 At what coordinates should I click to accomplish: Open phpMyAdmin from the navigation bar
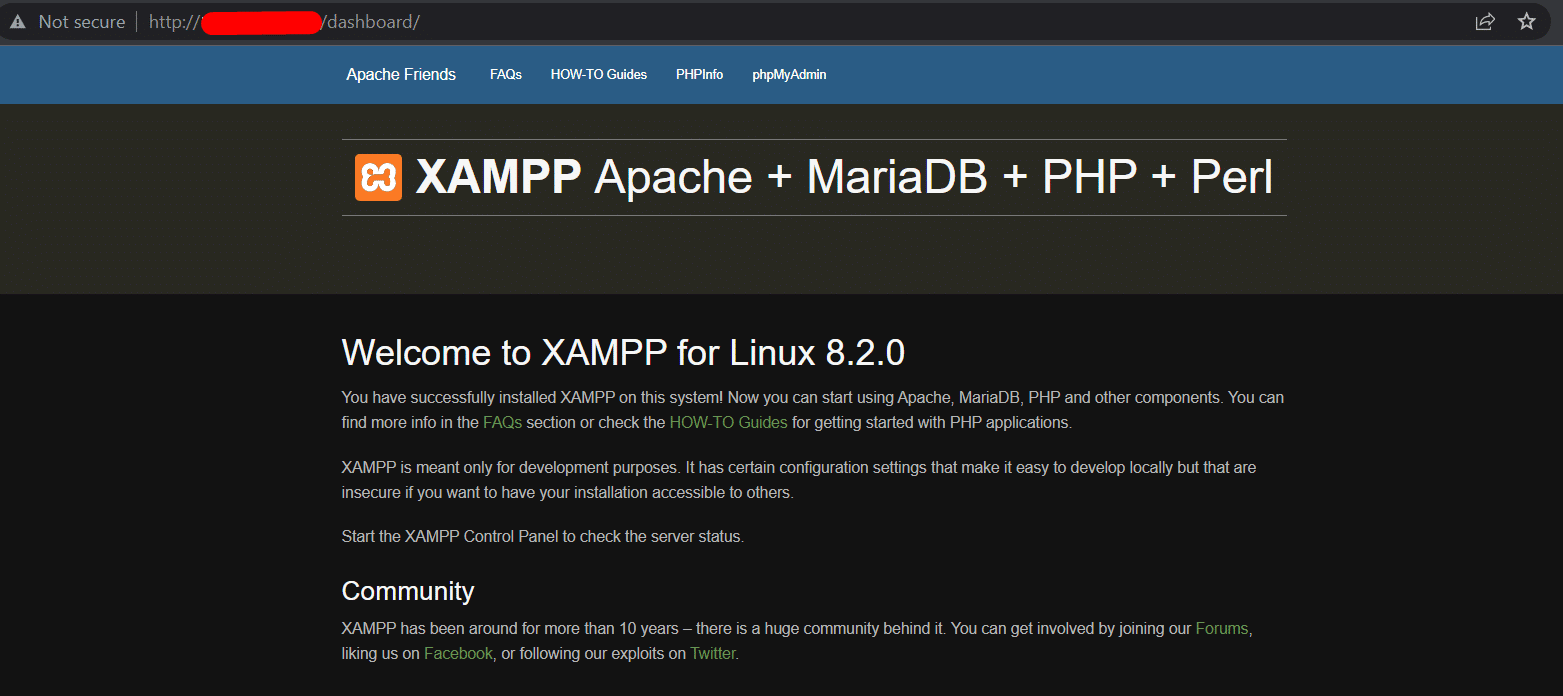[789, 74]
